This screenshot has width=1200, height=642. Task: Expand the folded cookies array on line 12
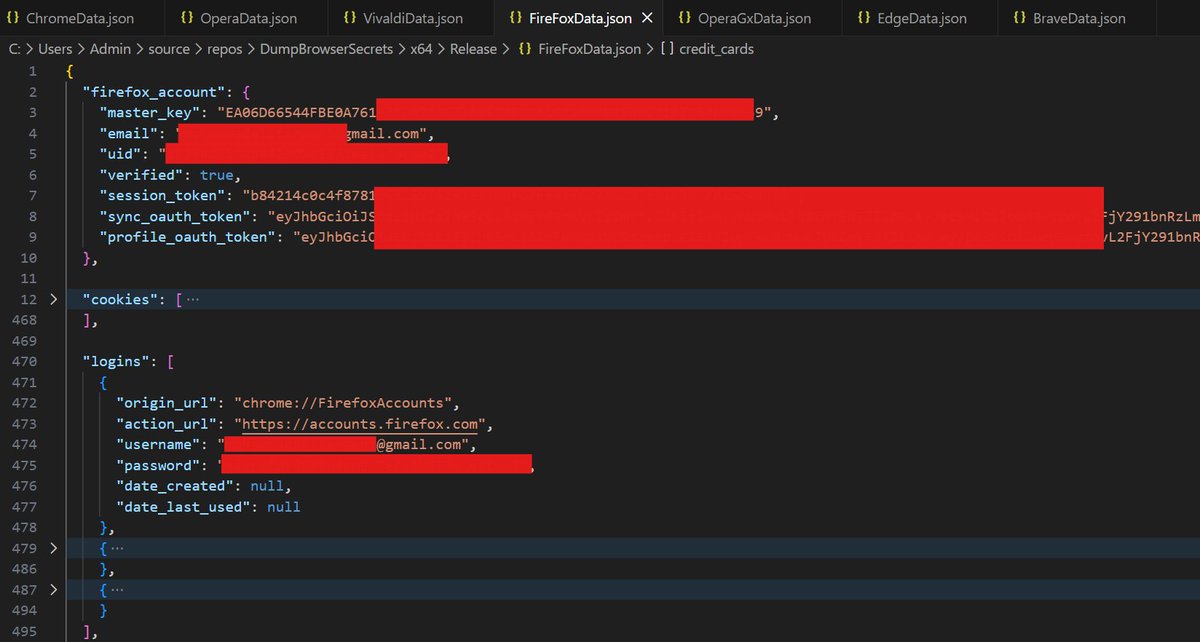click(54, 299)
